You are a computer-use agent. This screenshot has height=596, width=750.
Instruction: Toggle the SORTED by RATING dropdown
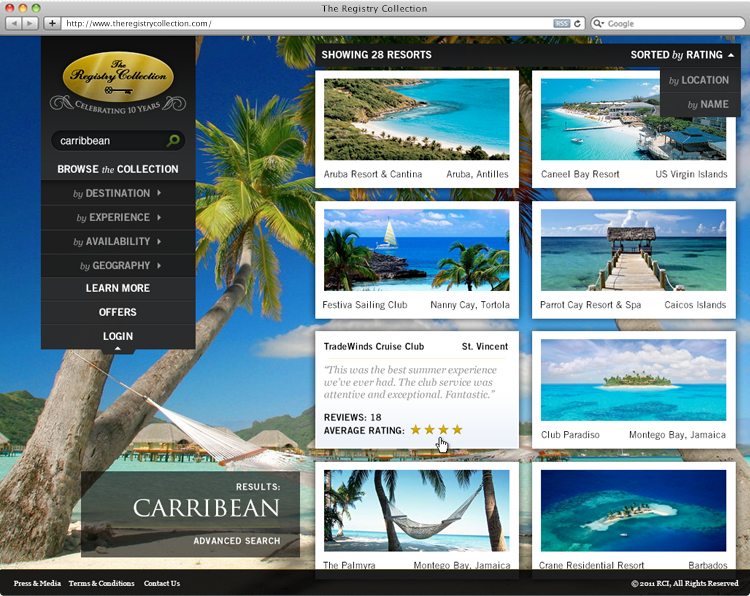(682, 55)
